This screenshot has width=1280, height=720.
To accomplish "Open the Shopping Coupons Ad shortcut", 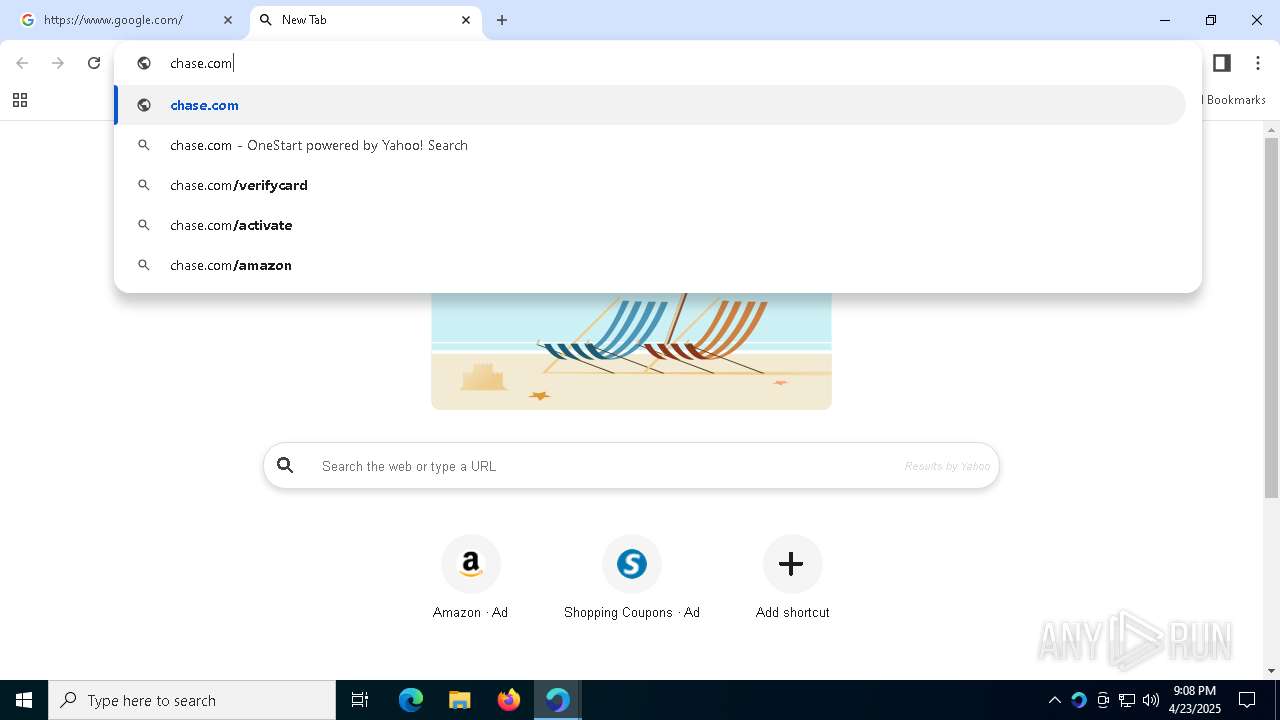I will (631, 578).
